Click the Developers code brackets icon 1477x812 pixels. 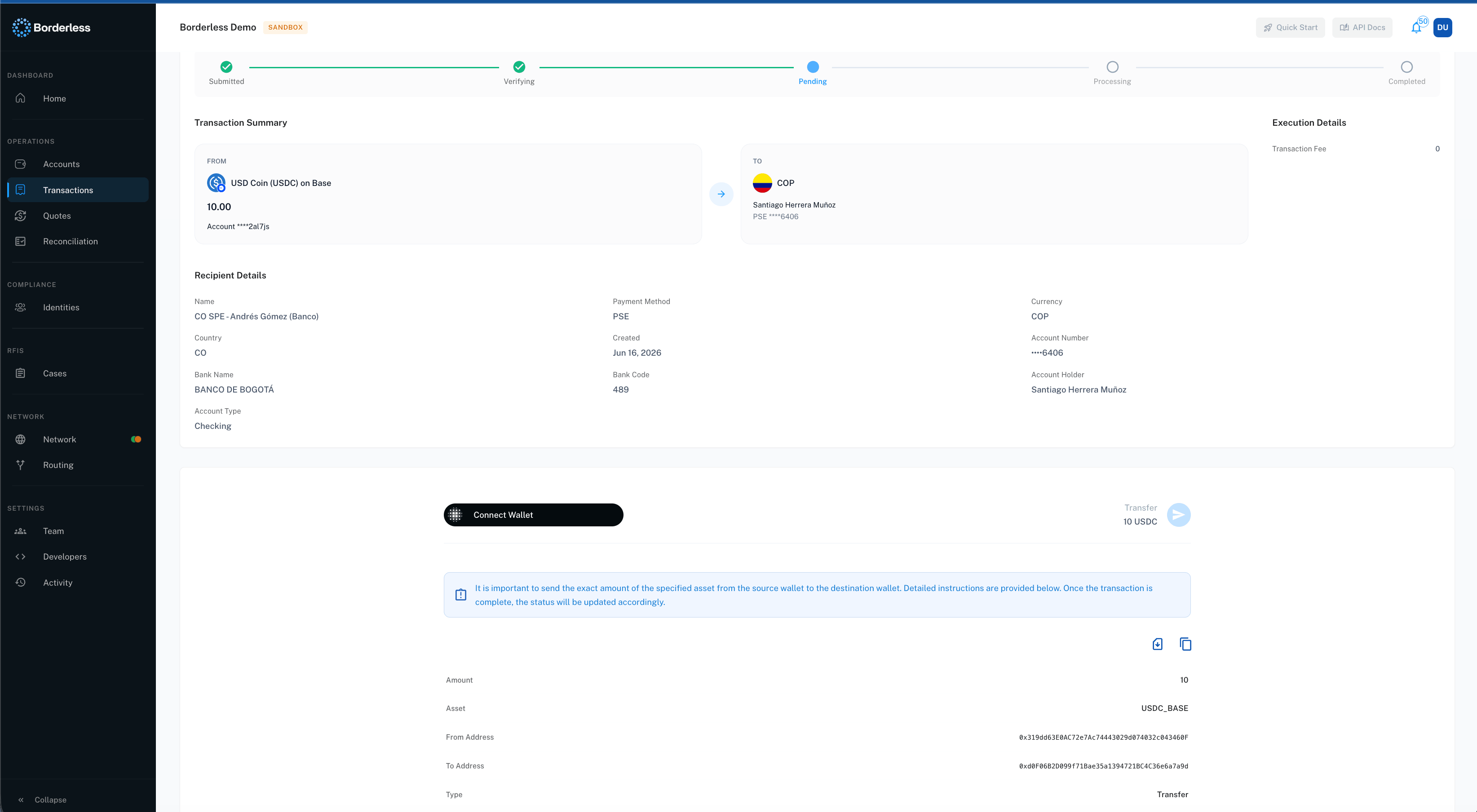[x=21, y=557]
